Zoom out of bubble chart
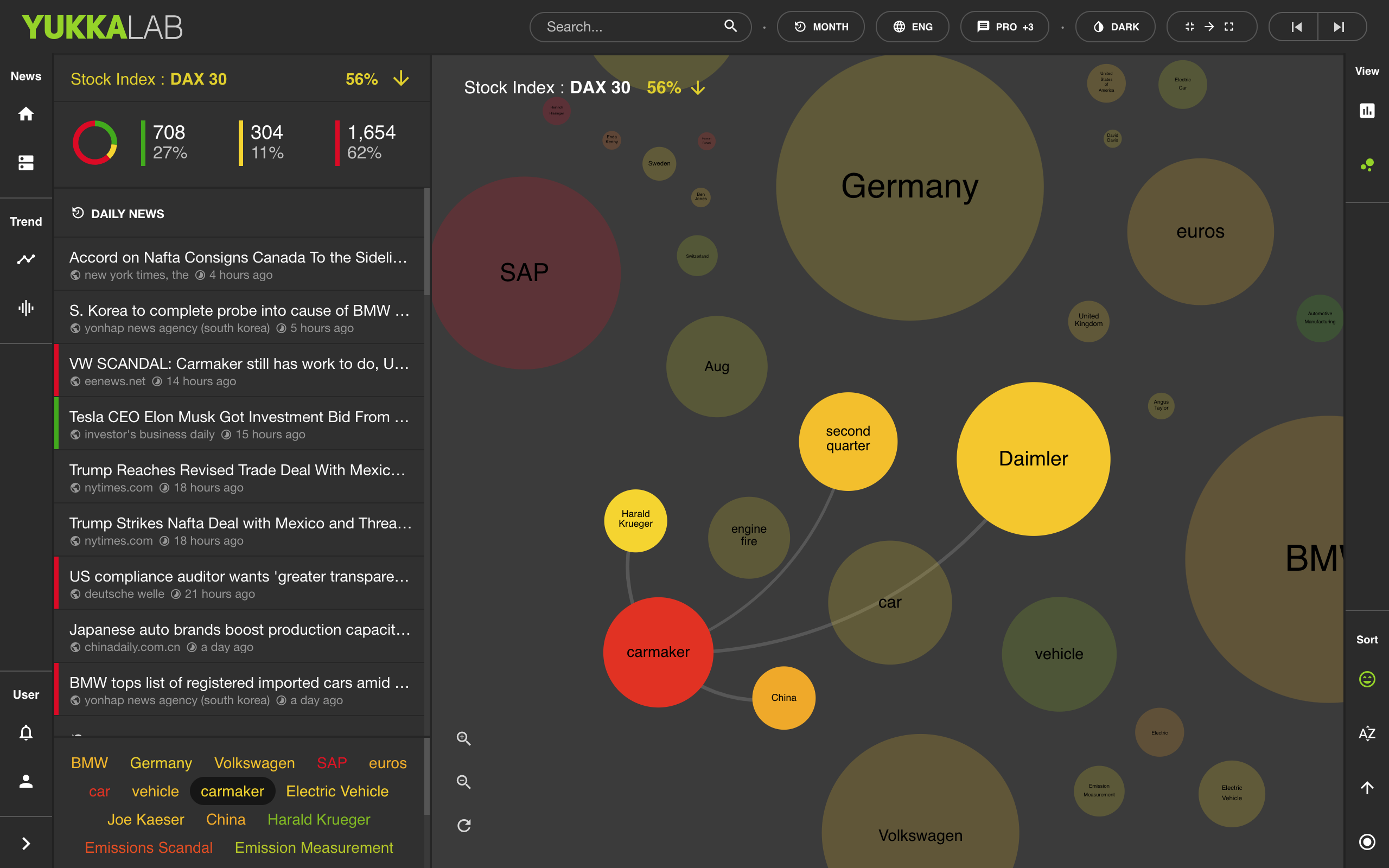 [x=464, y=782]
